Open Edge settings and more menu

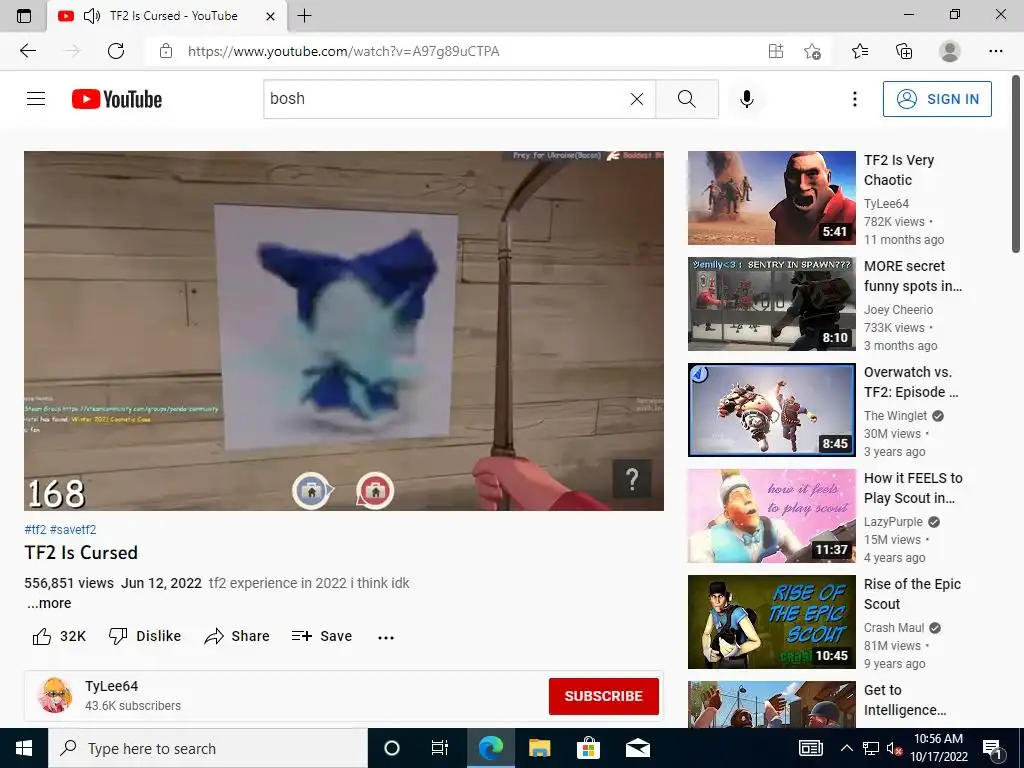tap(995, 51)
